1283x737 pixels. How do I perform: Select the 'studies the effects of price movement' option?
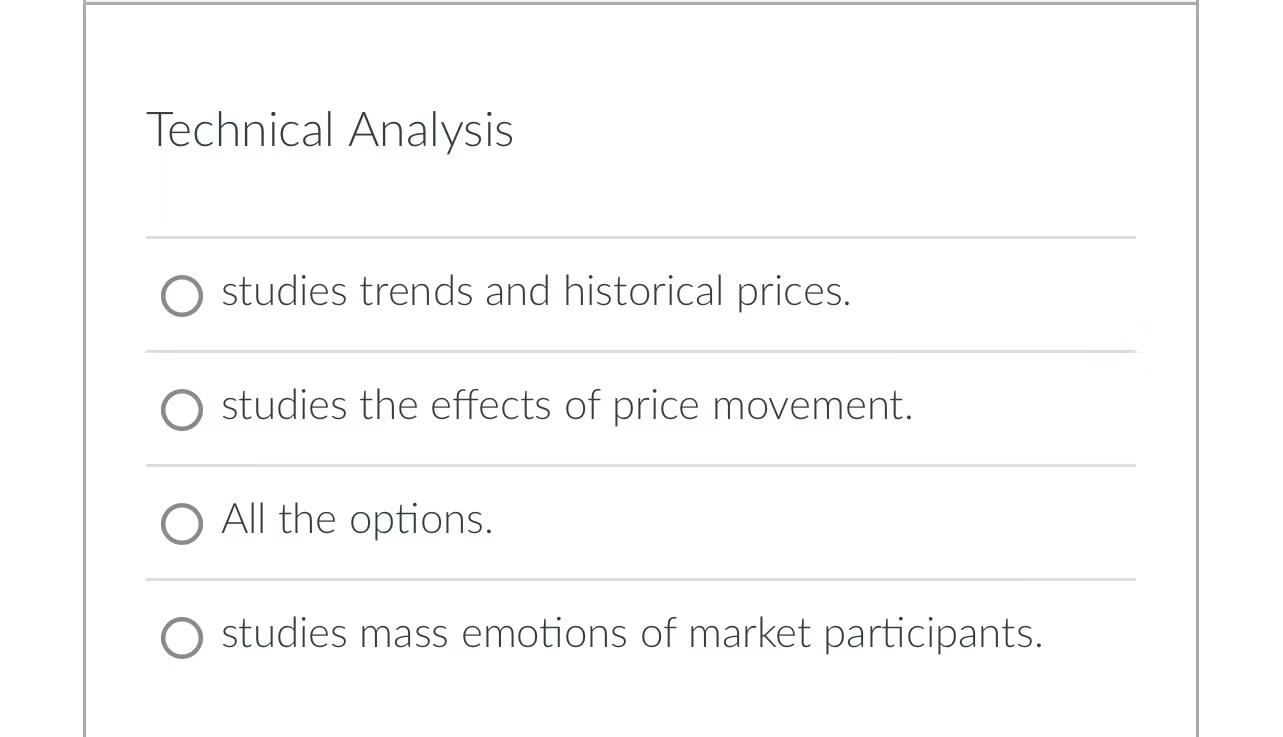coord(181,409)
